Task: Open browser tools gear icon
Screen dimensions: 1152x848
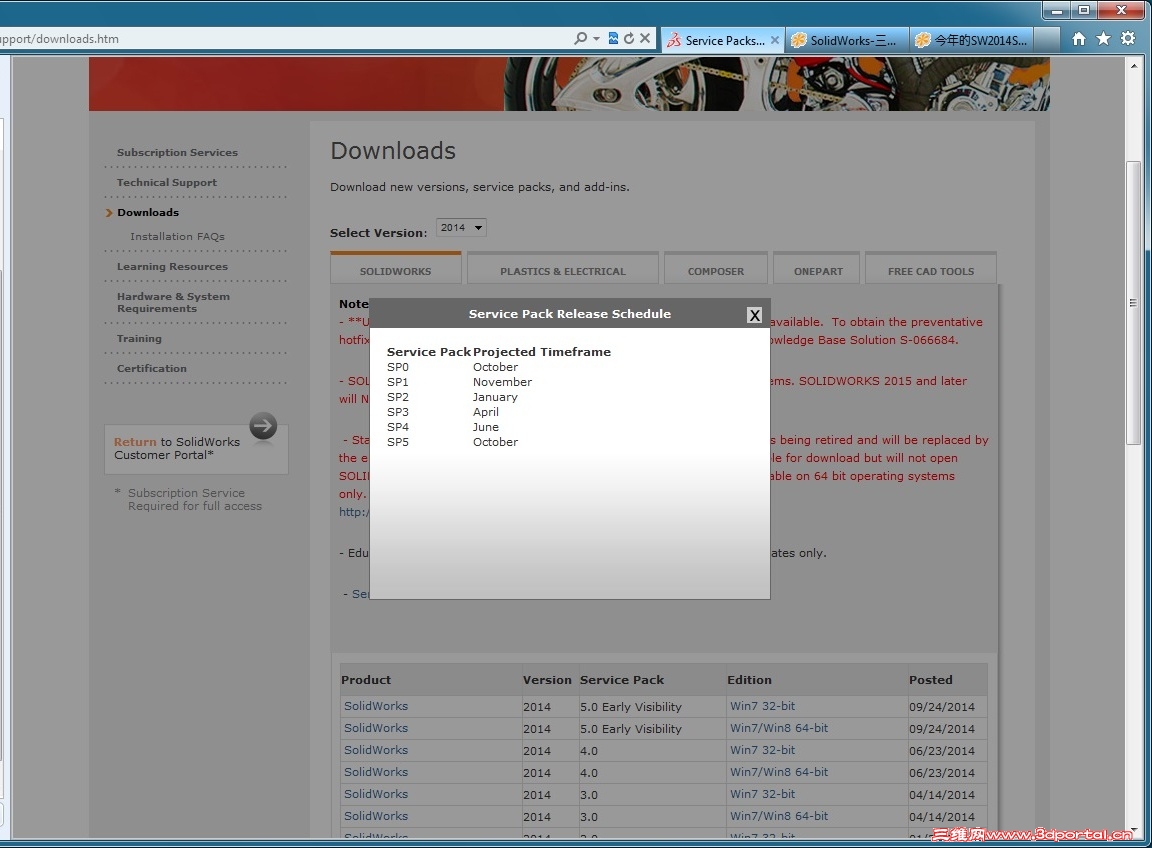Action: point(1128,39)
